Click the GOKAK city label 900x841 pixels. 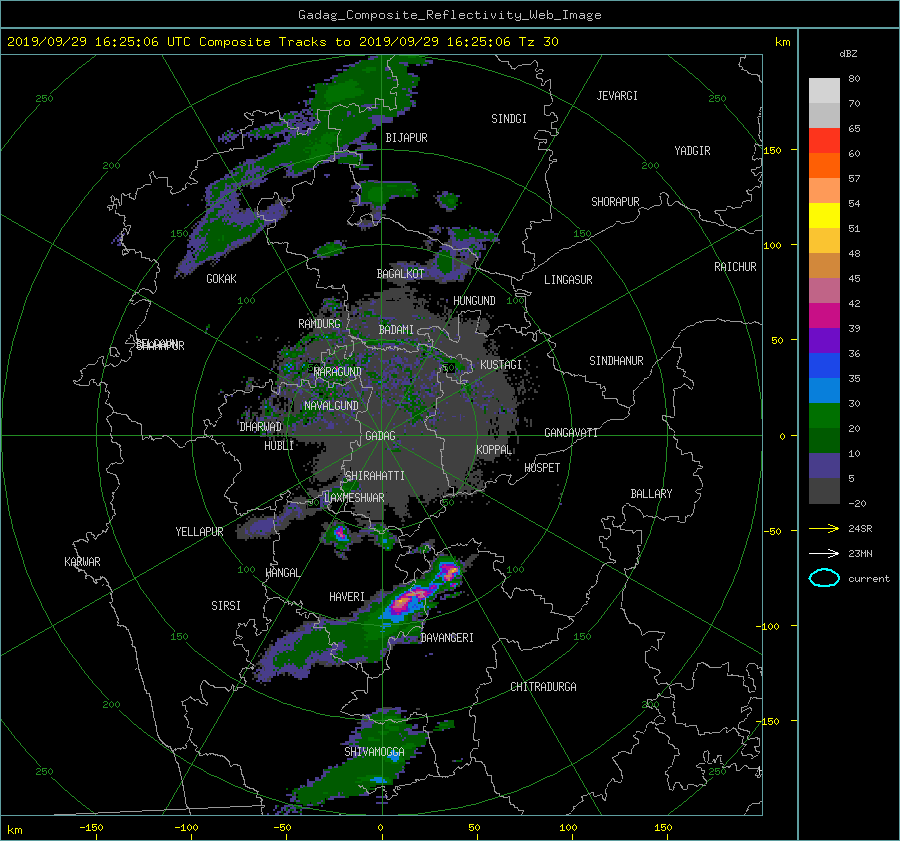[x=221, y=278]
